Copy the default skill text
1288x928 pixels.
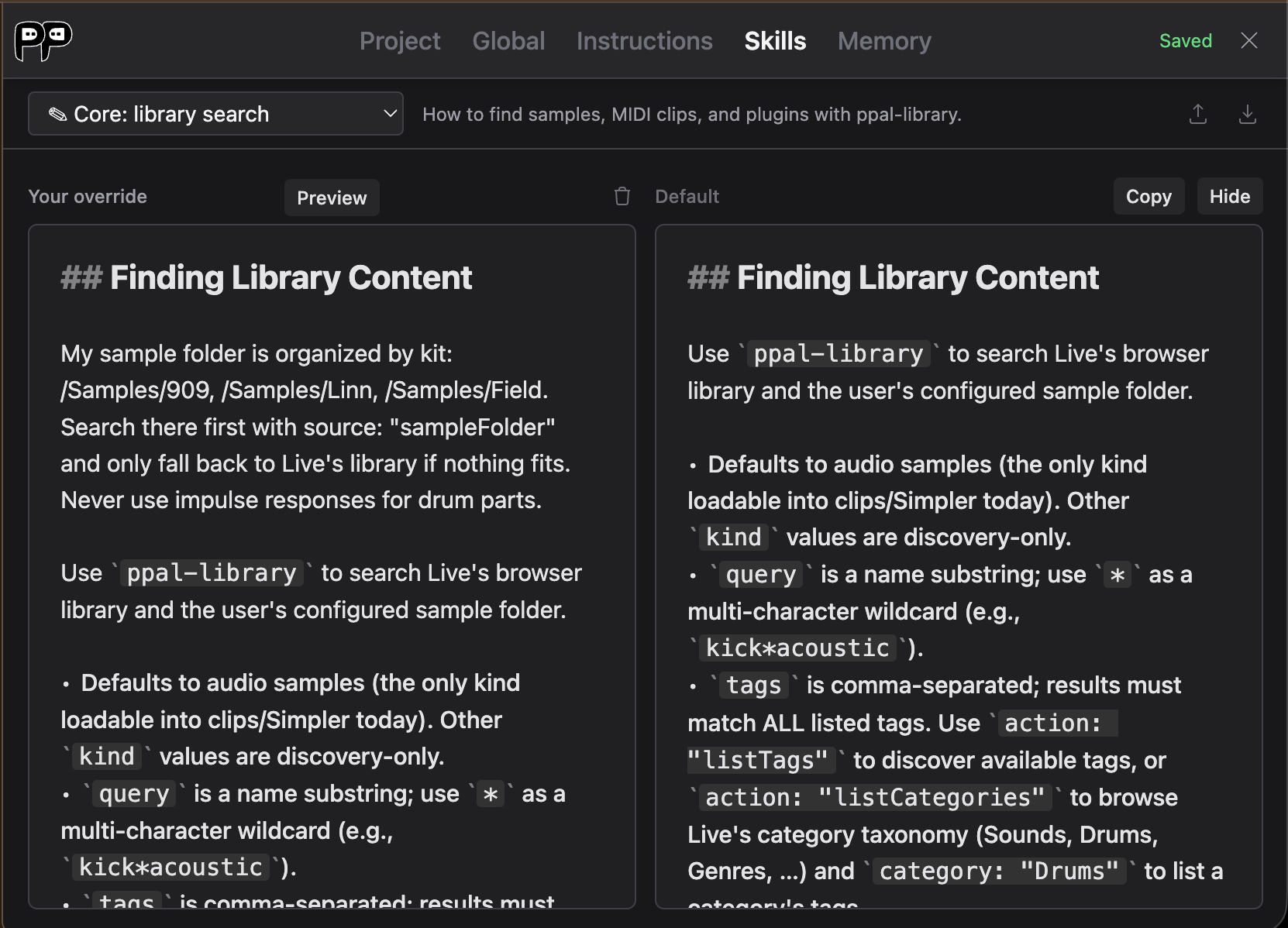point(1149,197)
